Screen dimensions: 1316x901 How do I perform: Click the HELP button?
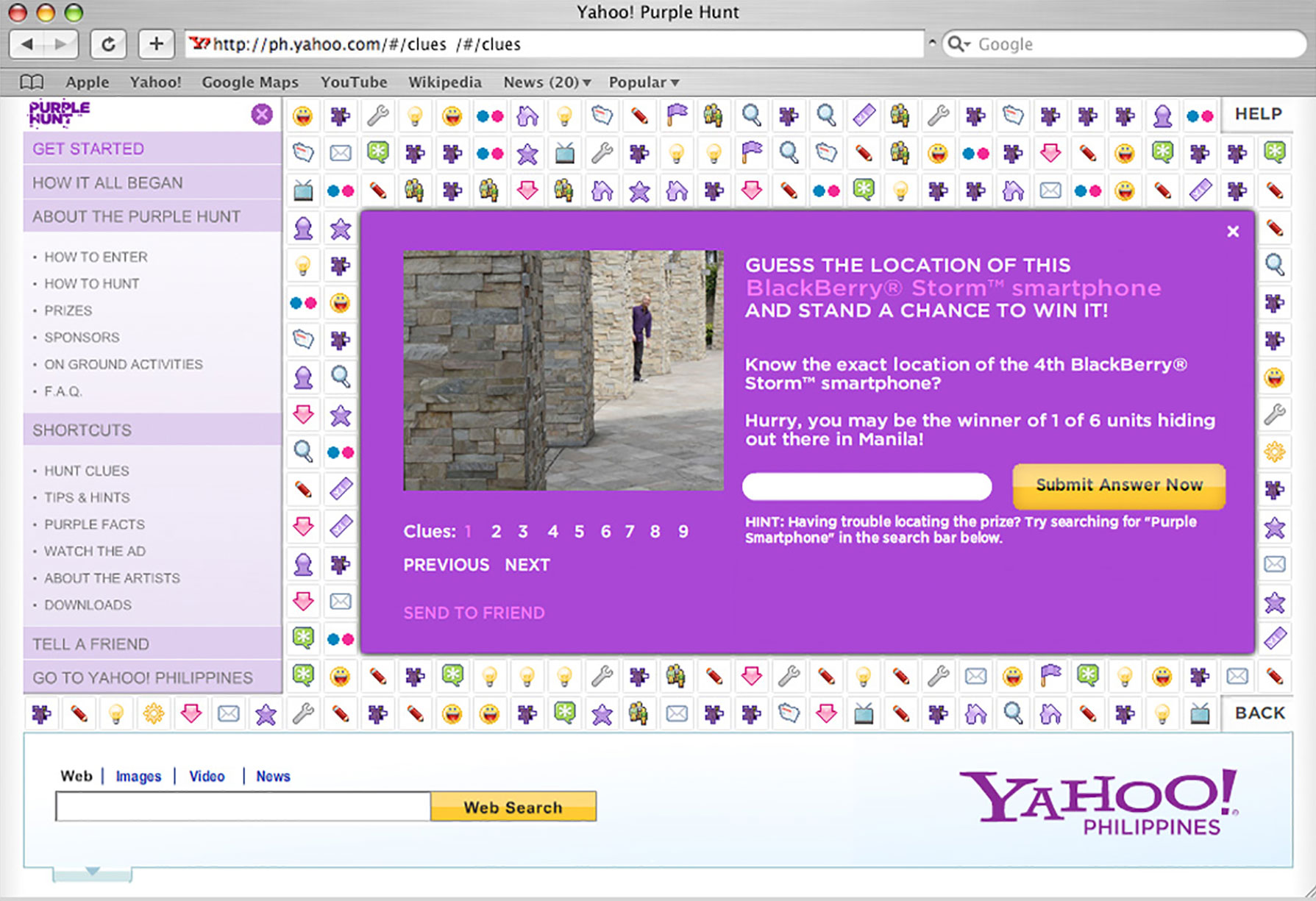click(1258, 114)
